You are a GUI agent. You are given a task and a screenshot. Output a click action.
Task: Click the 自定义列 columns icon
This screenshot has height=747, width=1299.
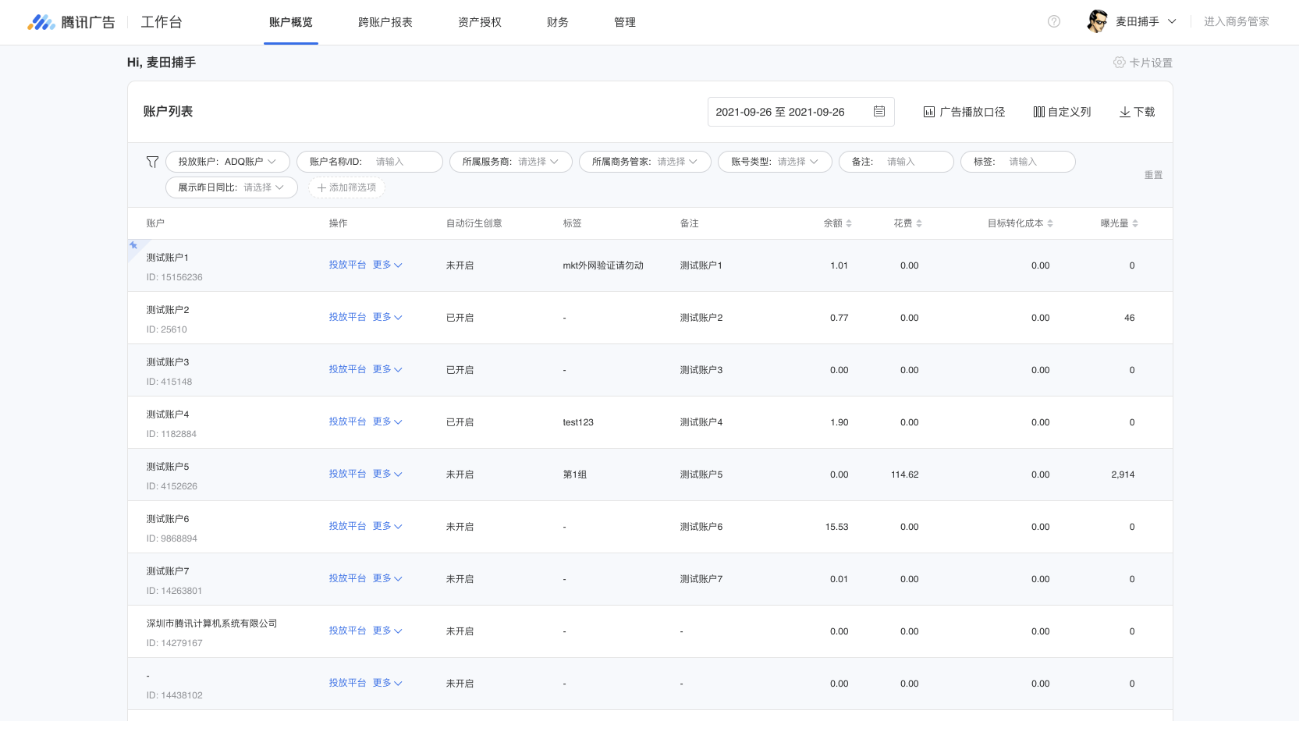pos(1039,112)
